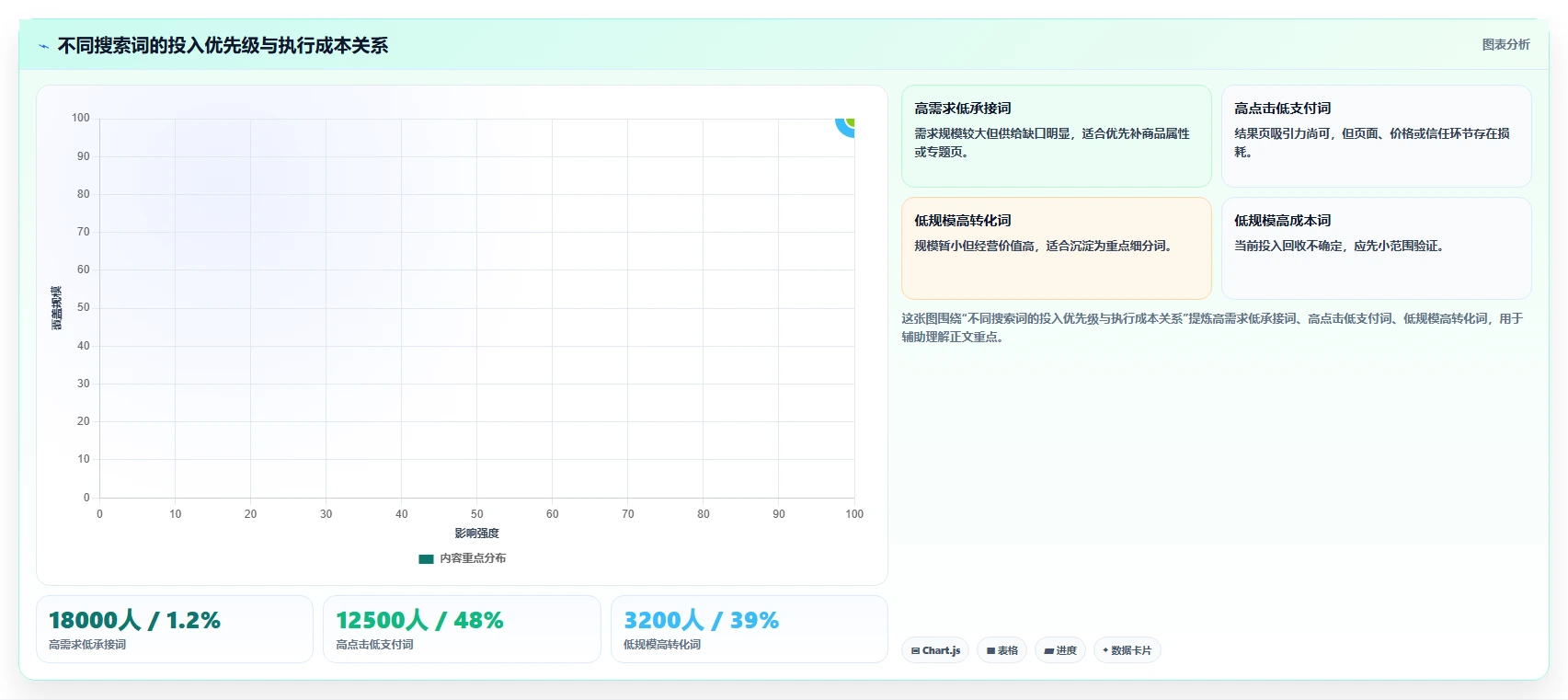Click the 18000人 / 1.2% stat value
The width and height of the screenshot is (1568, 700).
pos(134,620)
